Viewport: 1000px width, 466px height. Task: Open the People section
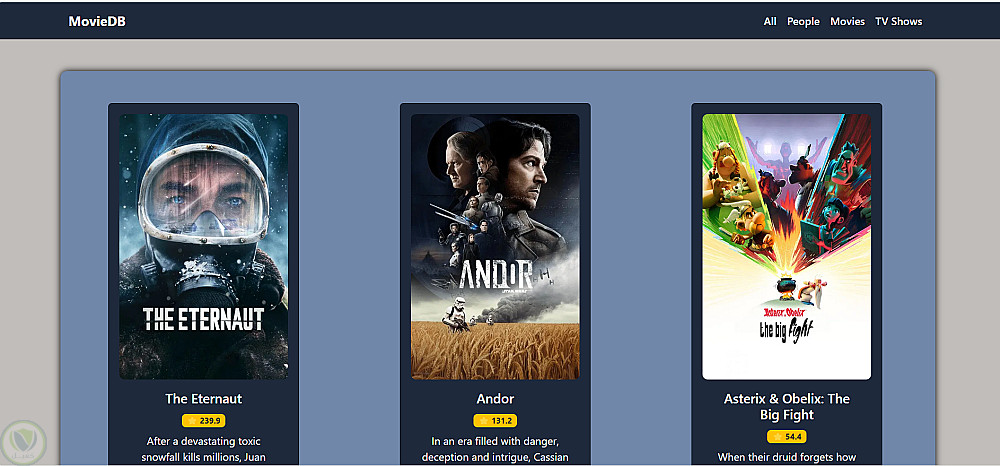pos(803,22)
